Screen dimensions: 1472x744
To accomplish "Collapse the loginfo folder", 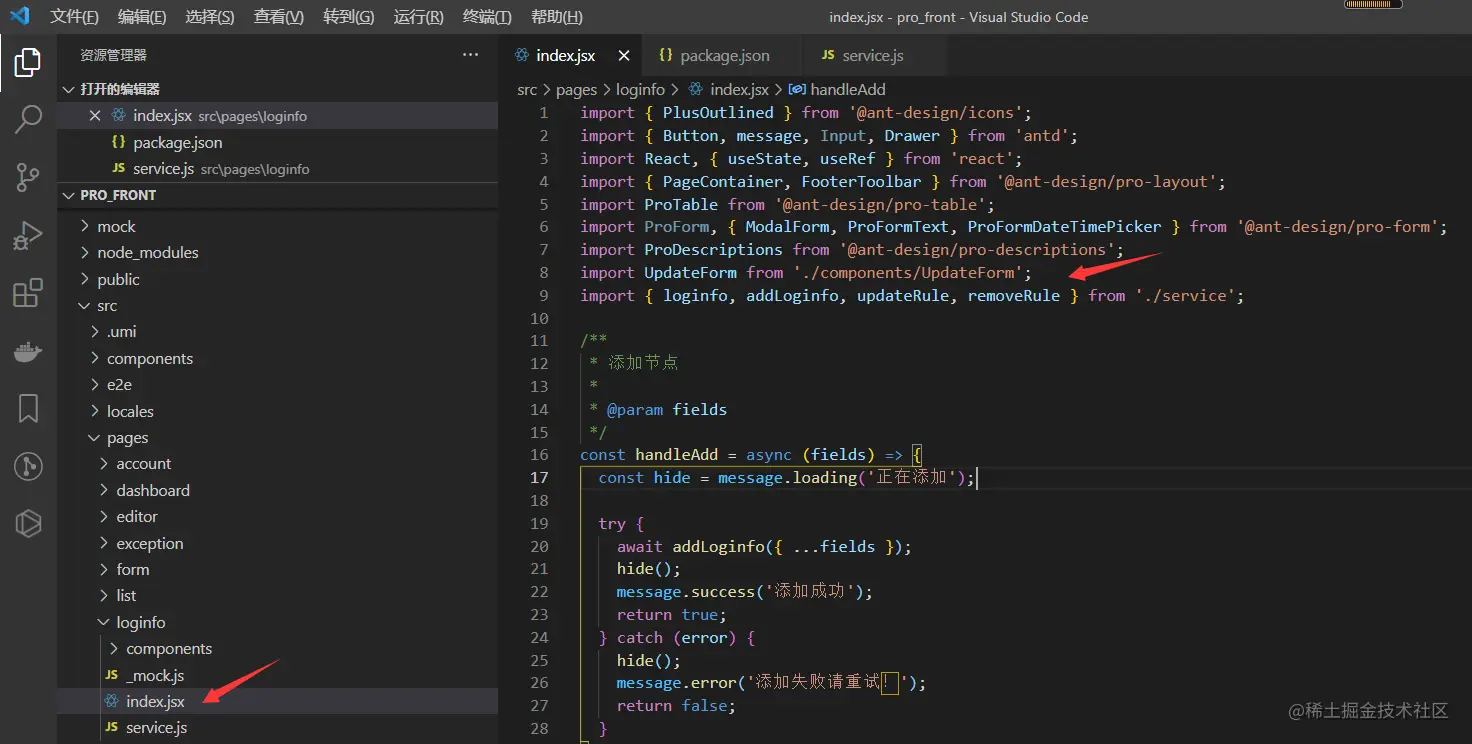I will (x=140, y=622).
